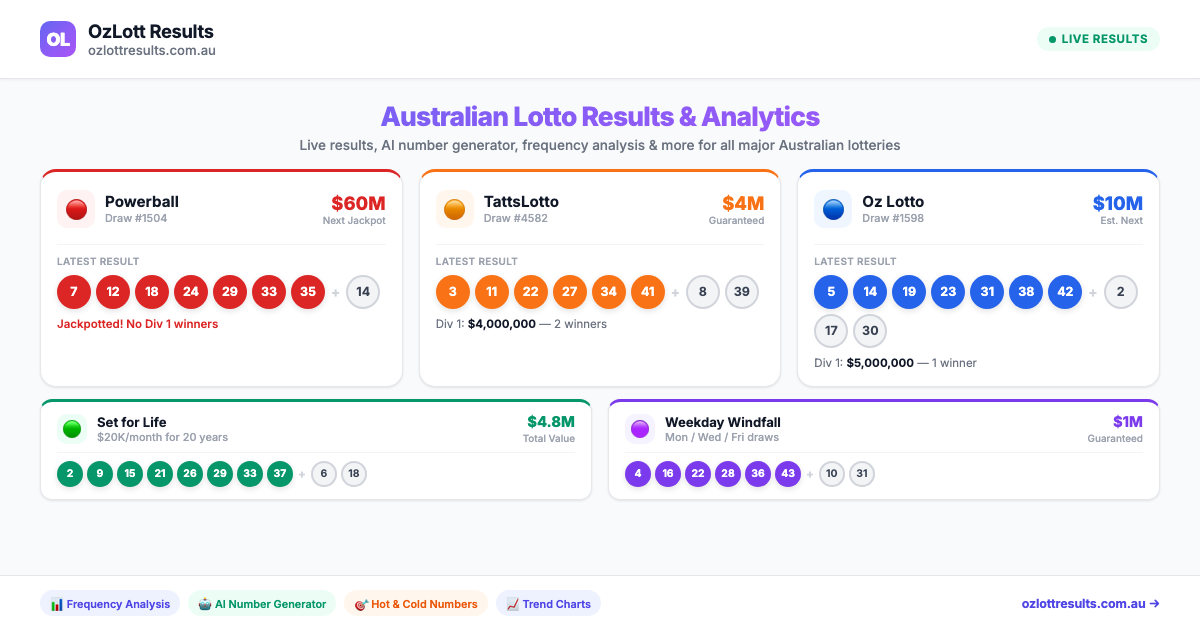Click the green Set for Life icon
1200x630 pixels.
(x=71, y=429)
